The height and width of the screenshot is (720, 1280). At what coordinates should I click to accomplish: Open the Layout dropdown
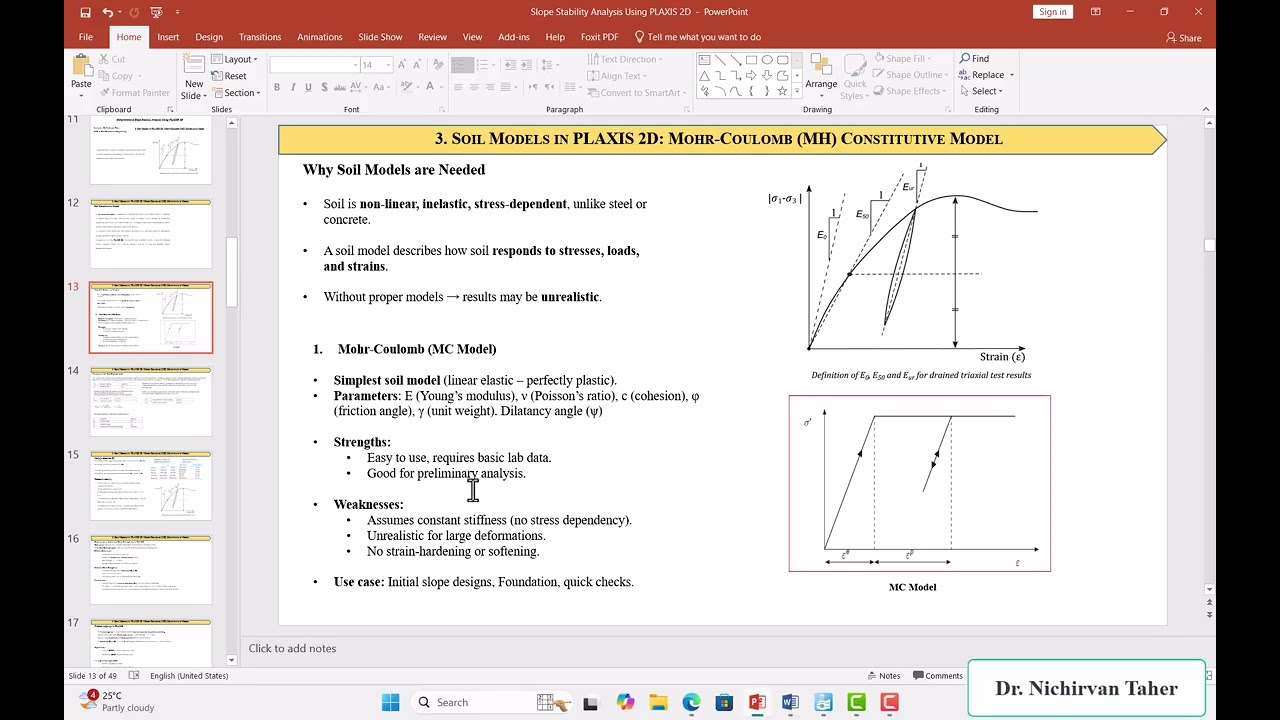pos(234,59)
